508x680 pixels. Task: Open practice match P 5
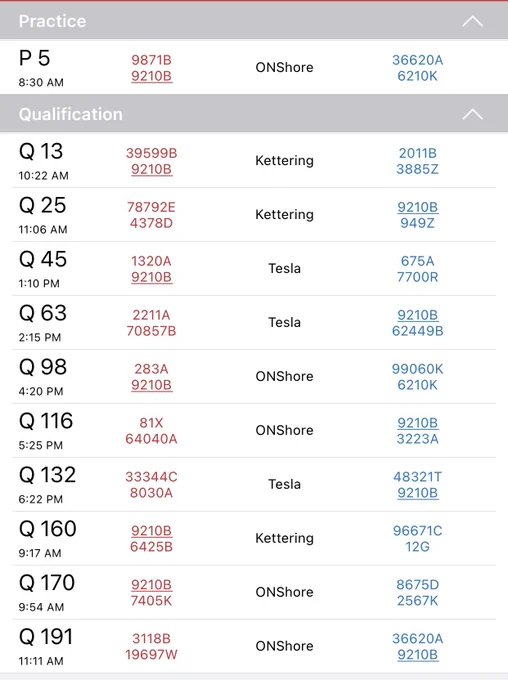pos(254,67)
